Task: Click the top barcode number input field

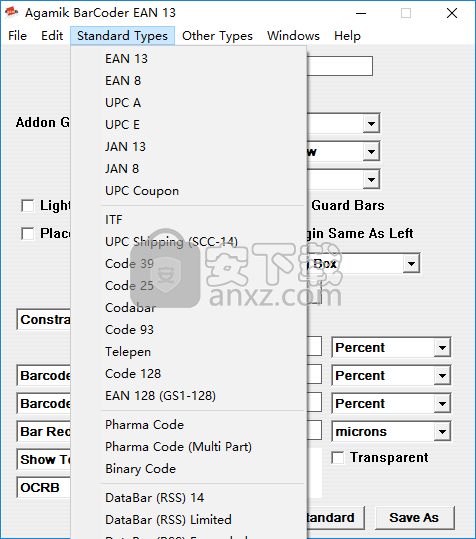Action: tap(340, 66)
